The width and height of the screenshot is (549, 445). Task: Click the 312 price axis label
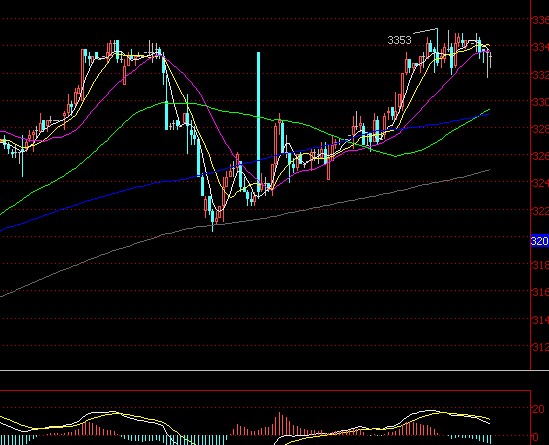(x=540, y=347)
